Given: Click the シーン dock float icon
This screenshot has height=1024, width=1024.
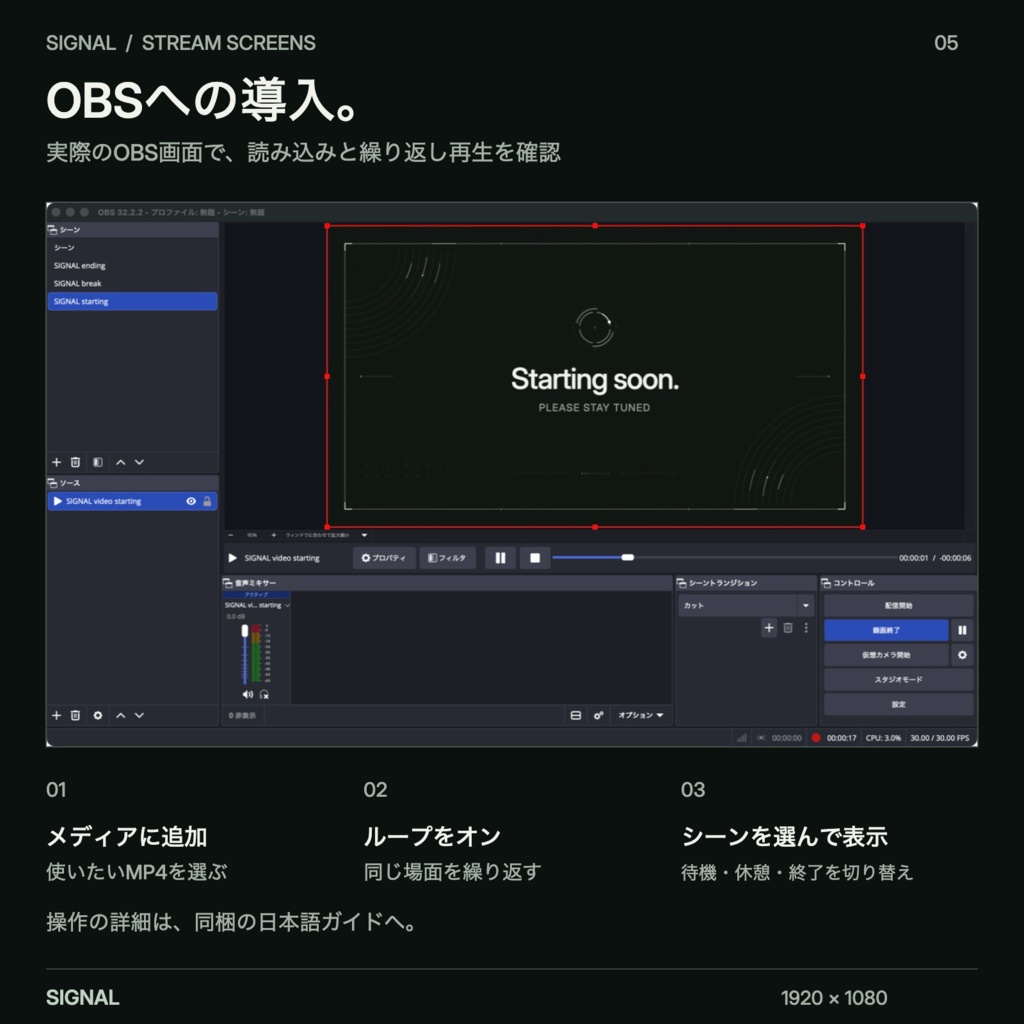Looking at the screenshot, I should coord(52,230).
